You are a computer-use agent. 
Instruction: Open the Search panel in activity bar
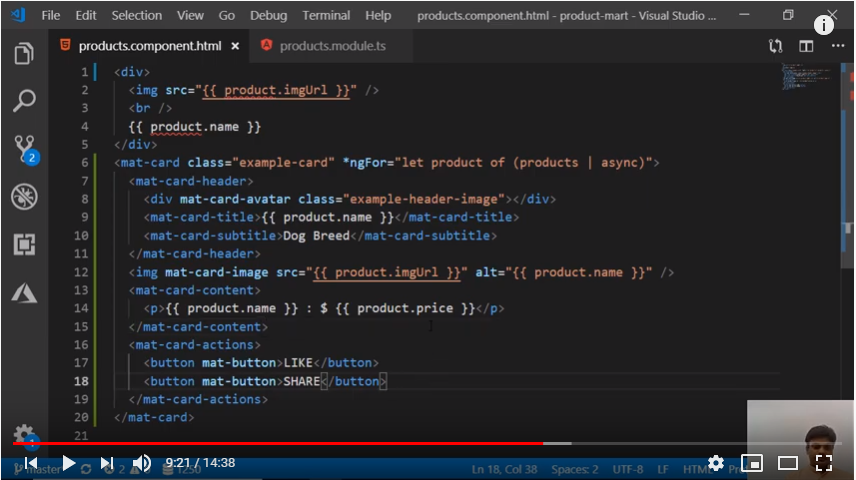24,100
